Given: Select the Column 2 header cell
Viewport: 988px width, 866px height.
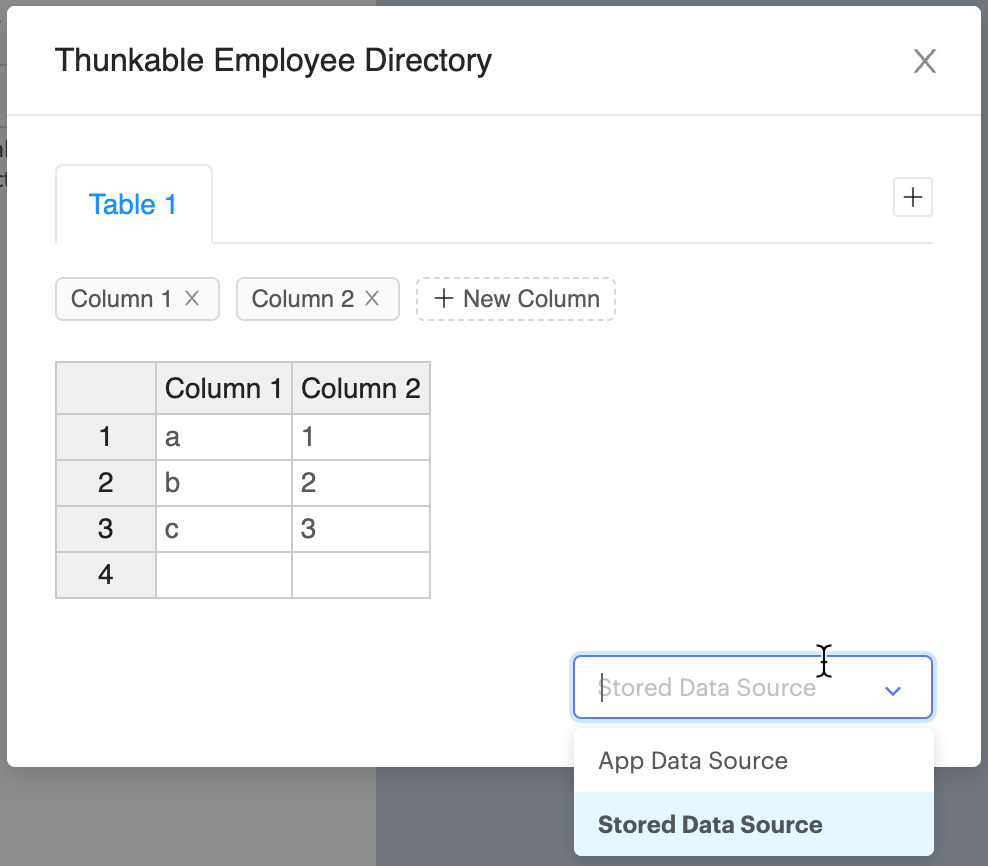Looking at the screenshot, I should click(x=361, y=388).
